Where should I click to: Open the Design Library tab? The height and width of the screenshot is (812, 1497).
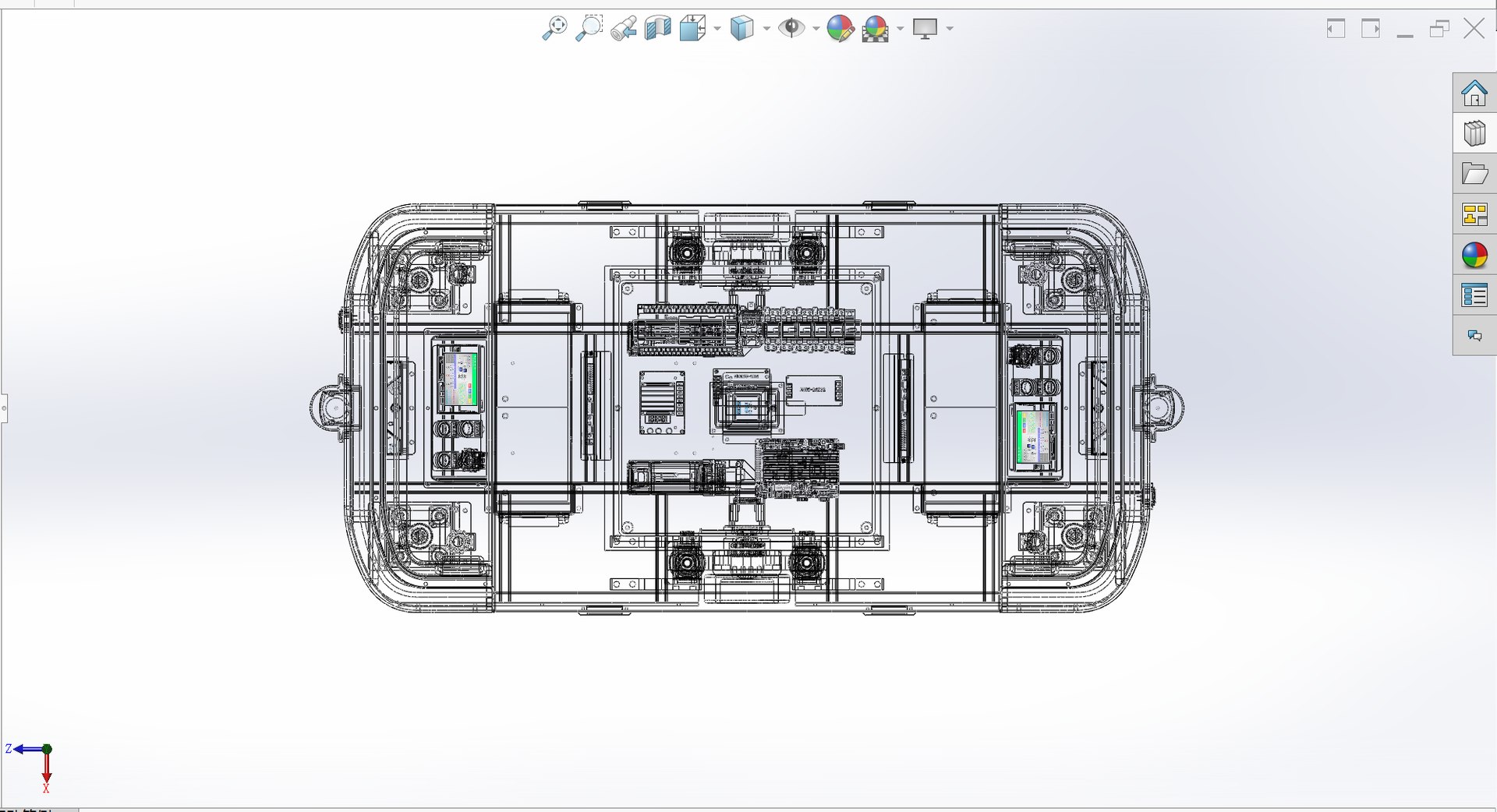(1474, 133)
